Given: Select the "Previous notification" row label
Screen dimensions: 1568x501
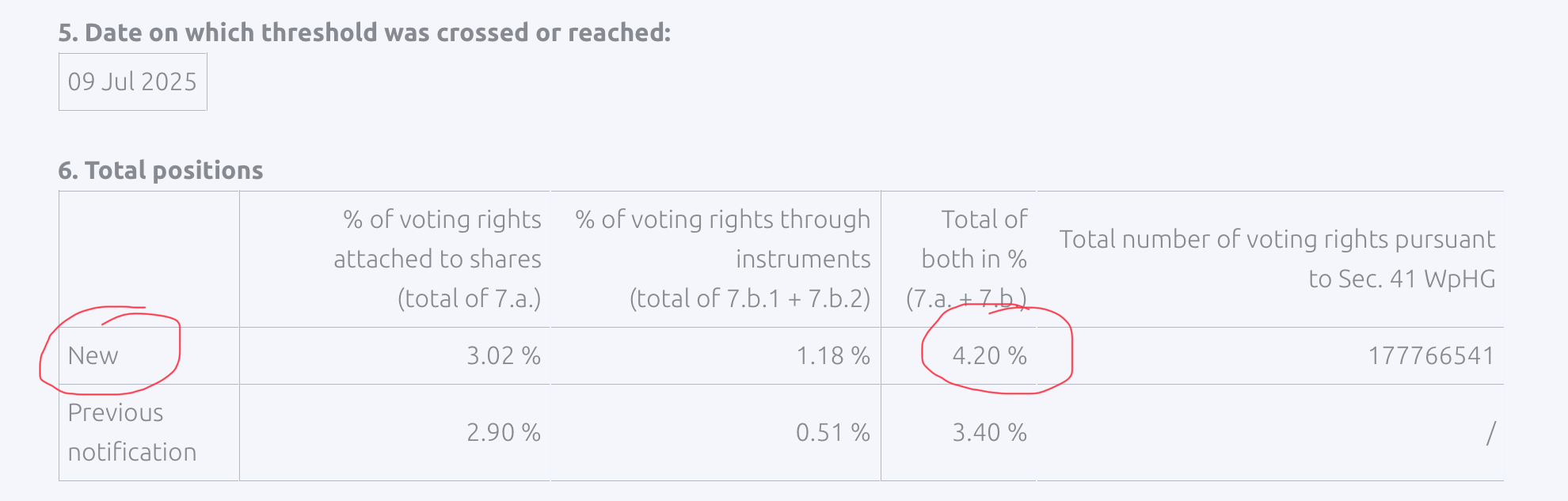Looking at the screenshot, I should (x=131, y=432).
